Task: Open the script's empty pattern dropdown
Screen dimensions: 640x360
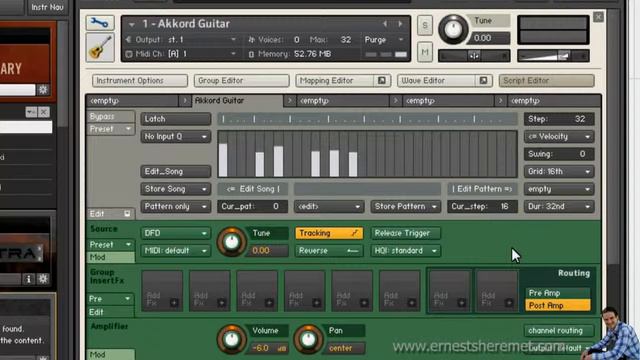Action: 559,189
